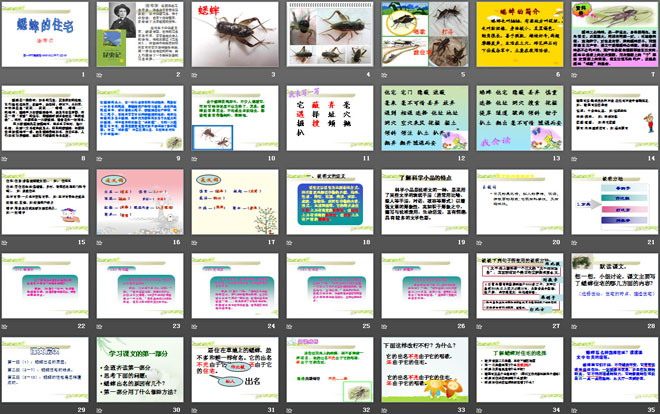
Task: Open slide 2 with the author portrait
Action: click(x=141, y=37)
